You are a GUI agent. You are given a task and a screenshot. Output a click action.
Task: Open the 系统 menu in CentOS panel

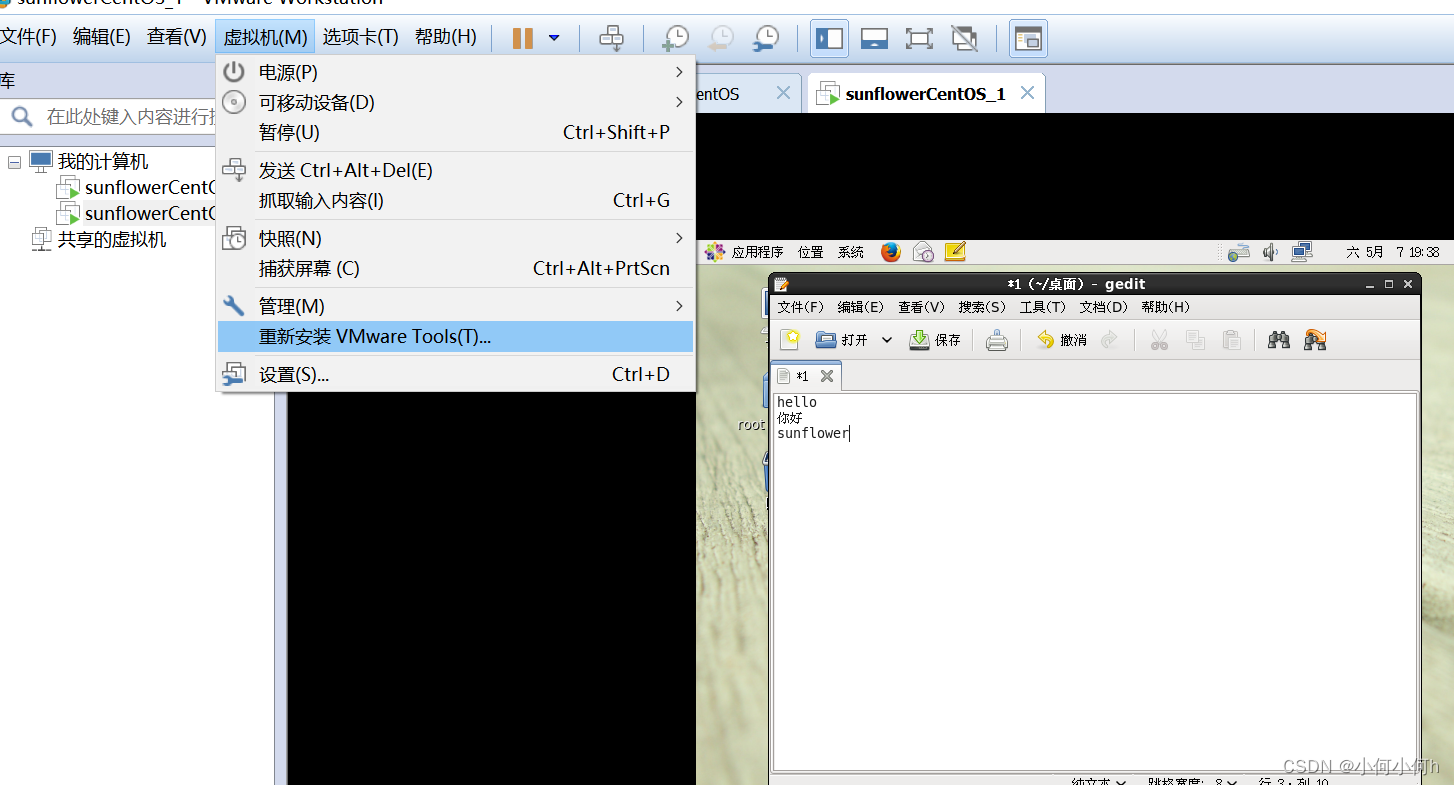(x=851, y=252)
